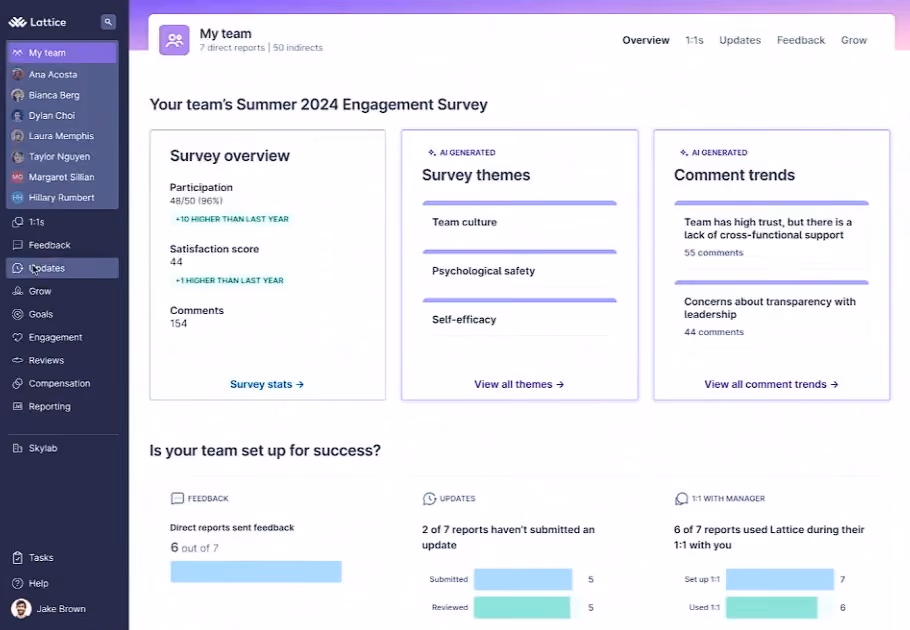Click Laura Memphis's avatar

(x=18, y=136)
